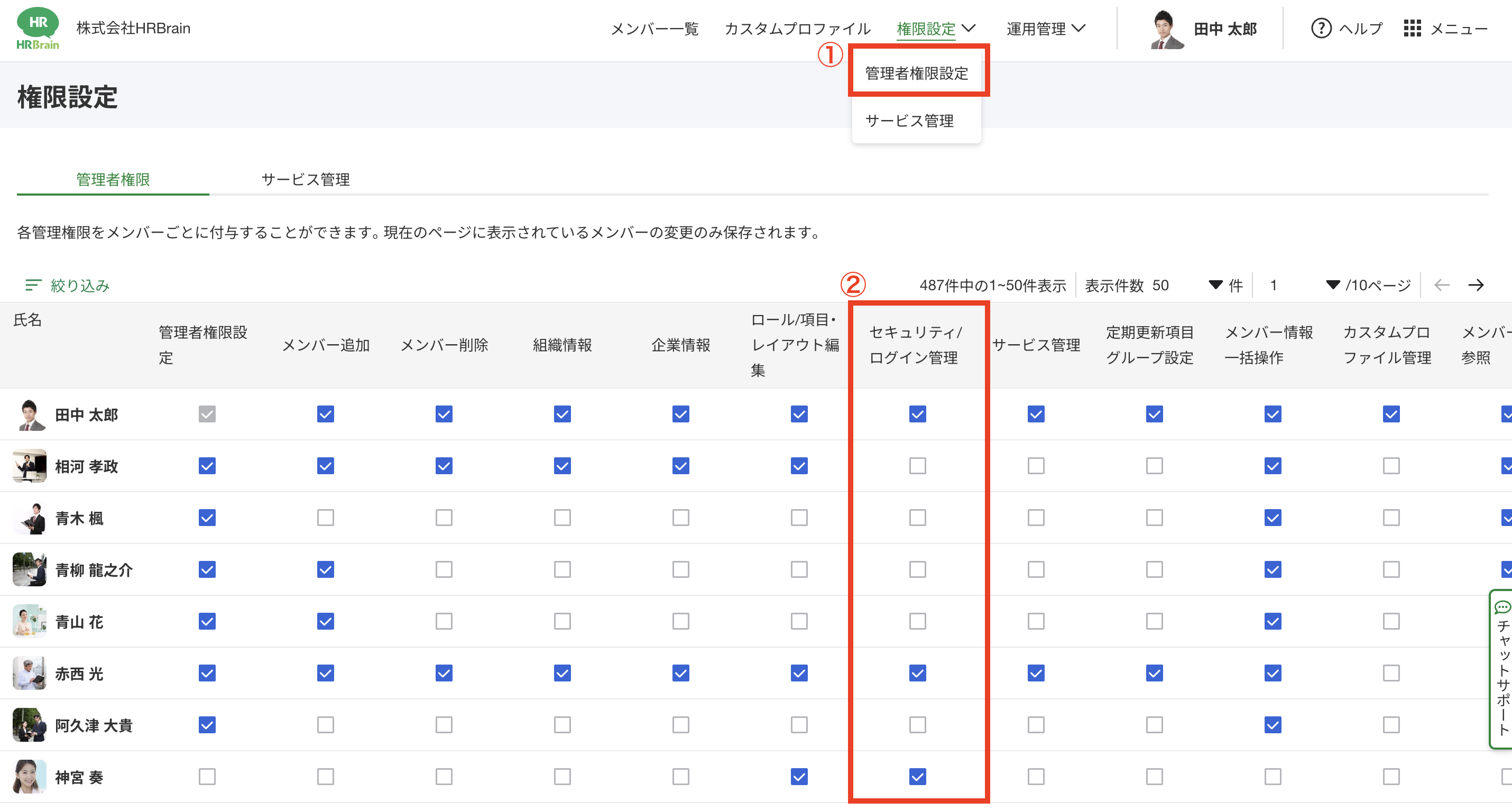Select 管理者権限設定 menu entry

pyautogui.click(x=916, y=73)
